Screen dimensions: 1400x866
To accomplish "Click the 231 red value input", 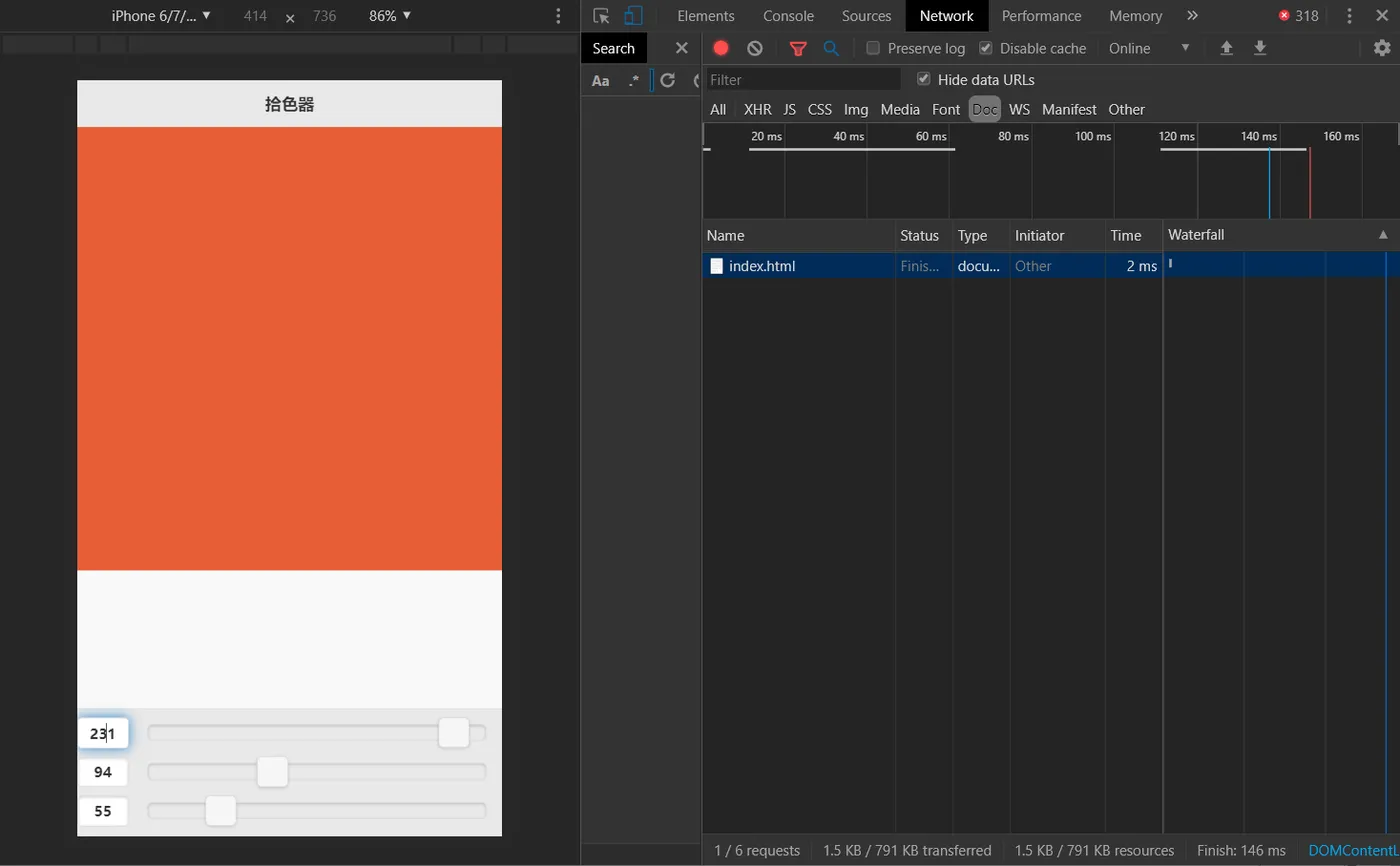I will (x=103, y=733).
